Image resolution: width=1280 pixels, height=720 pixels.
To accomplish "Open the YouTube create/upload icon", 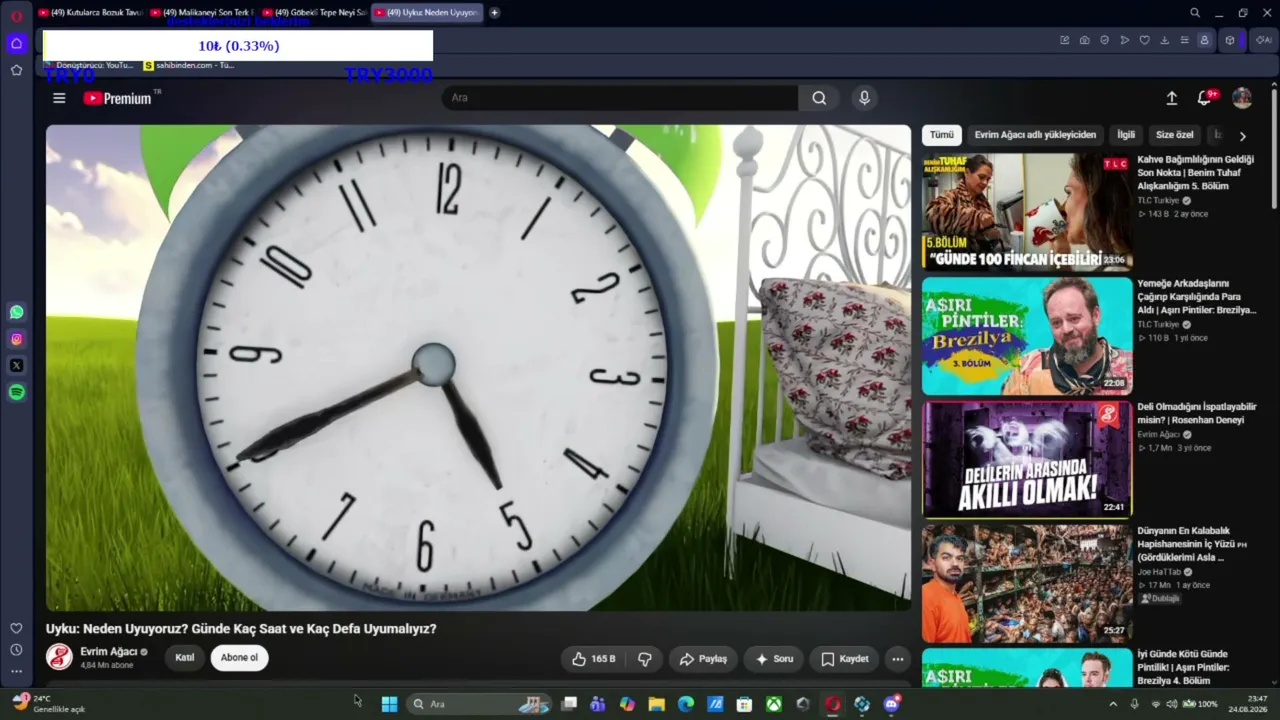I will pyautogui.click(x=1172, y=98).
